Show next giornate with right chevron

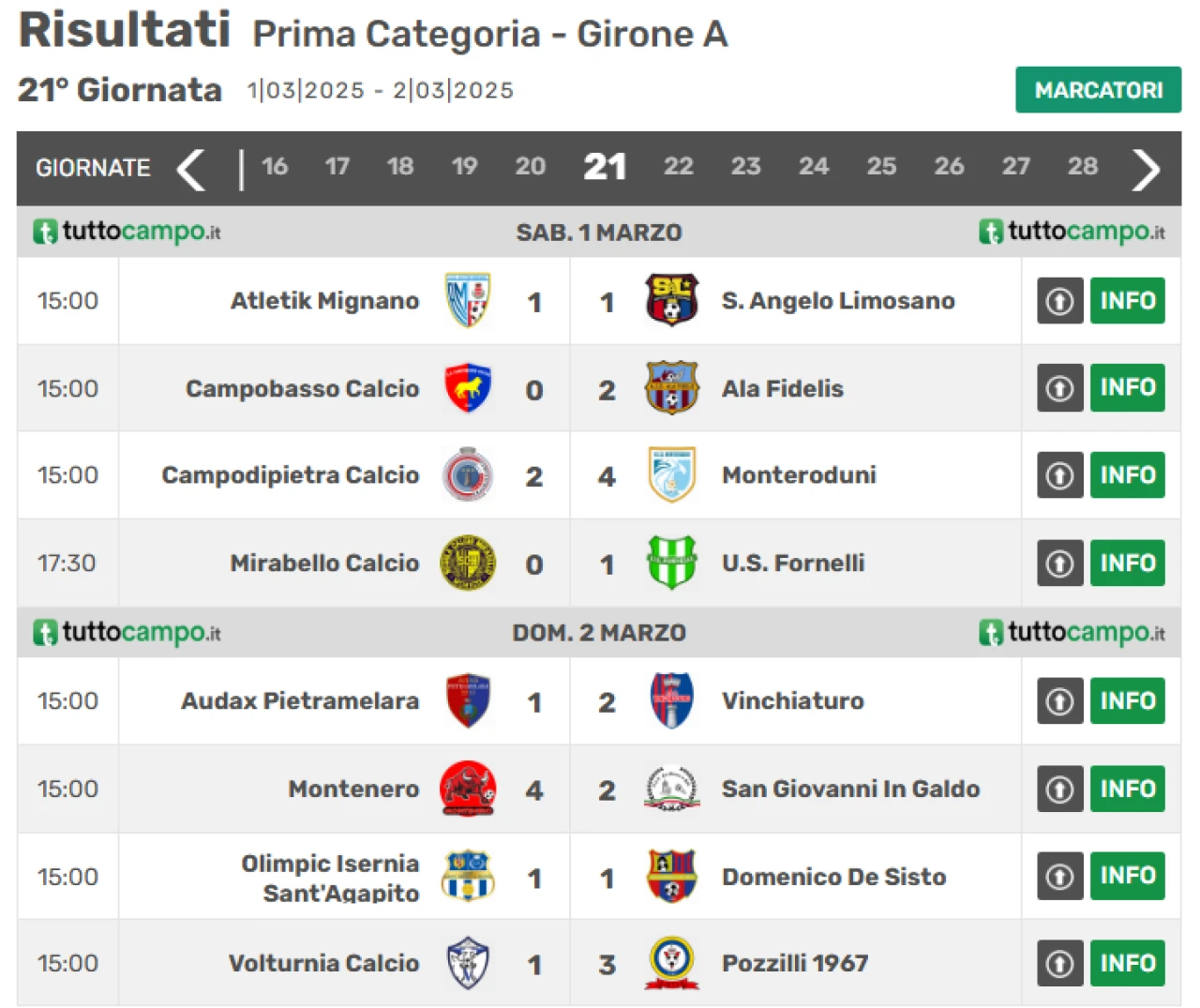1146,170
